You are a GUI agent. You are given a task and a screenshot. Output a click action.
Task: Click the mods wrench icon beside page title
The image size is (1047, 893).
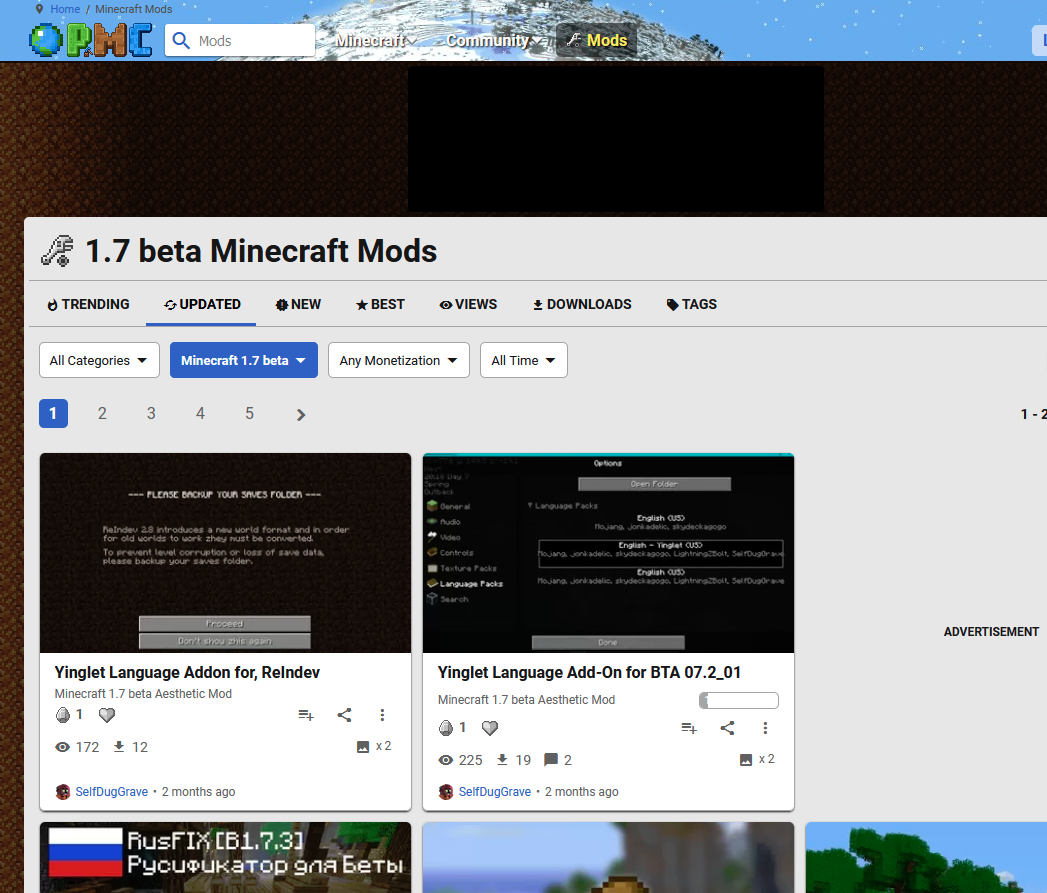57,251
